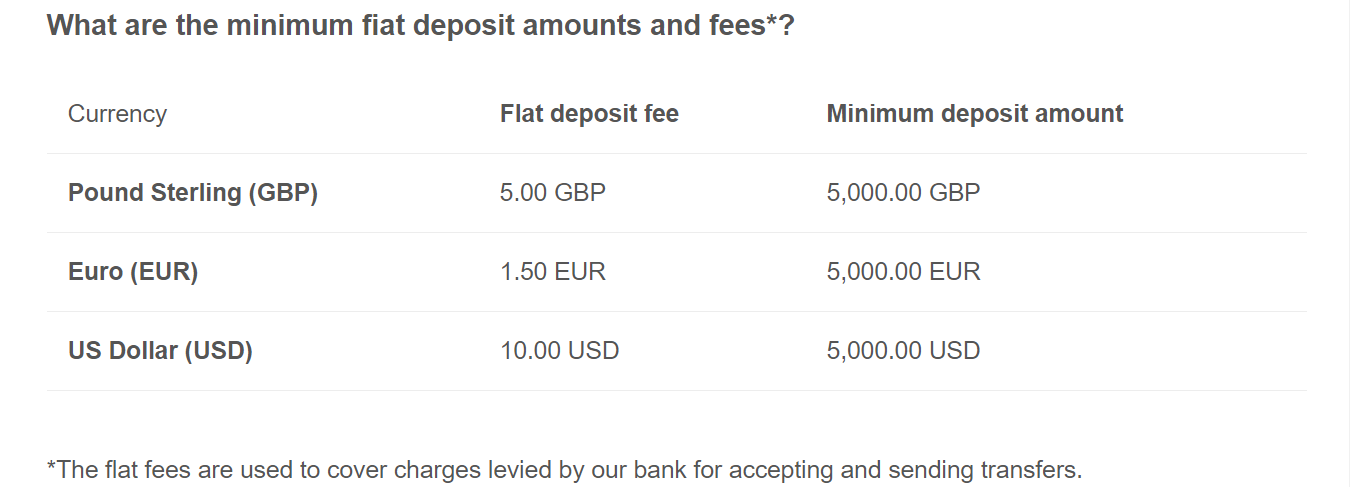The width and height of the screenshot is (1350, 487).
Task: Click the minimum fiat deposit heading
Action: point(421,25)
